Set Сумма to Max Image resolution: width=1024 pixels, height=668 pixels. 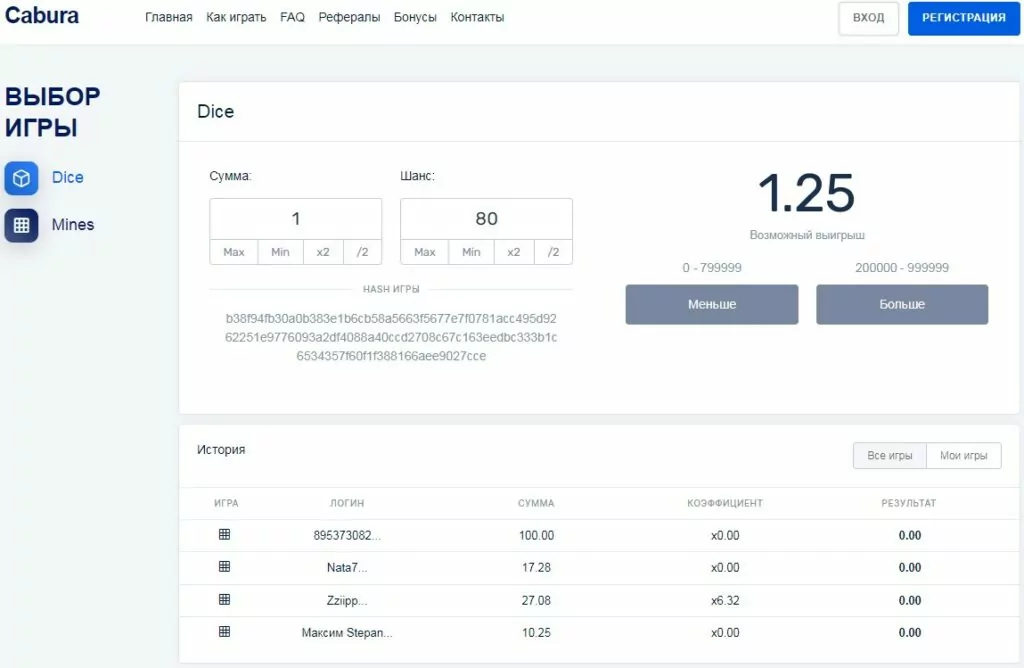tap(234, 252)
